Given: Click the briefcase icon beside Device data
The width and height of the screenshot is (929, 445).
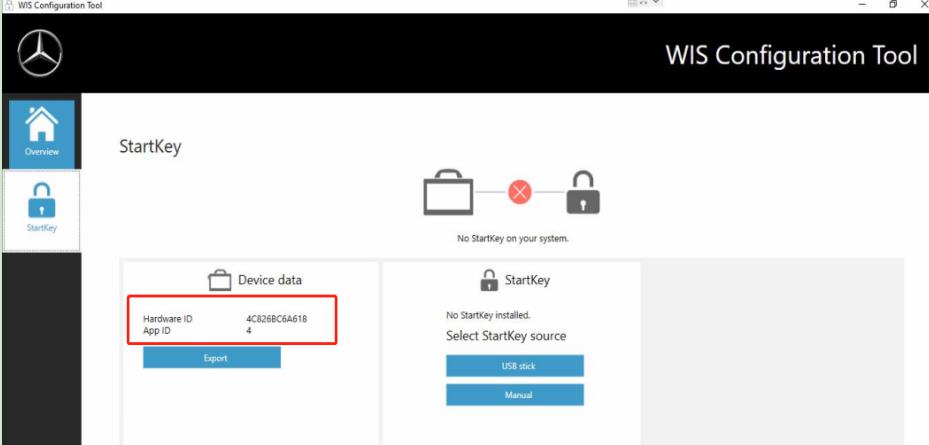Looking at the screenshot, I should (219, 280).
